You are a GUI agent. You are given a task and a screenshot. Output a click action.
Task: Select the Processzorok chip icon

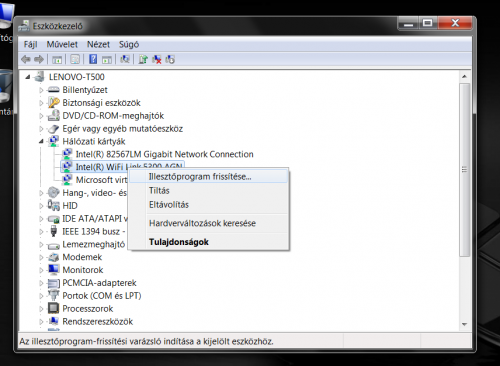click(x=53, y=308)
